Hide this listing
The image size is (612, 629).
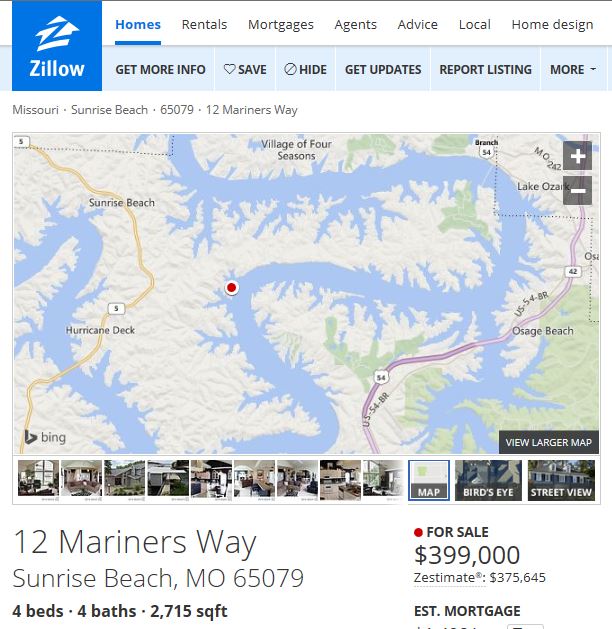point(305,69)
